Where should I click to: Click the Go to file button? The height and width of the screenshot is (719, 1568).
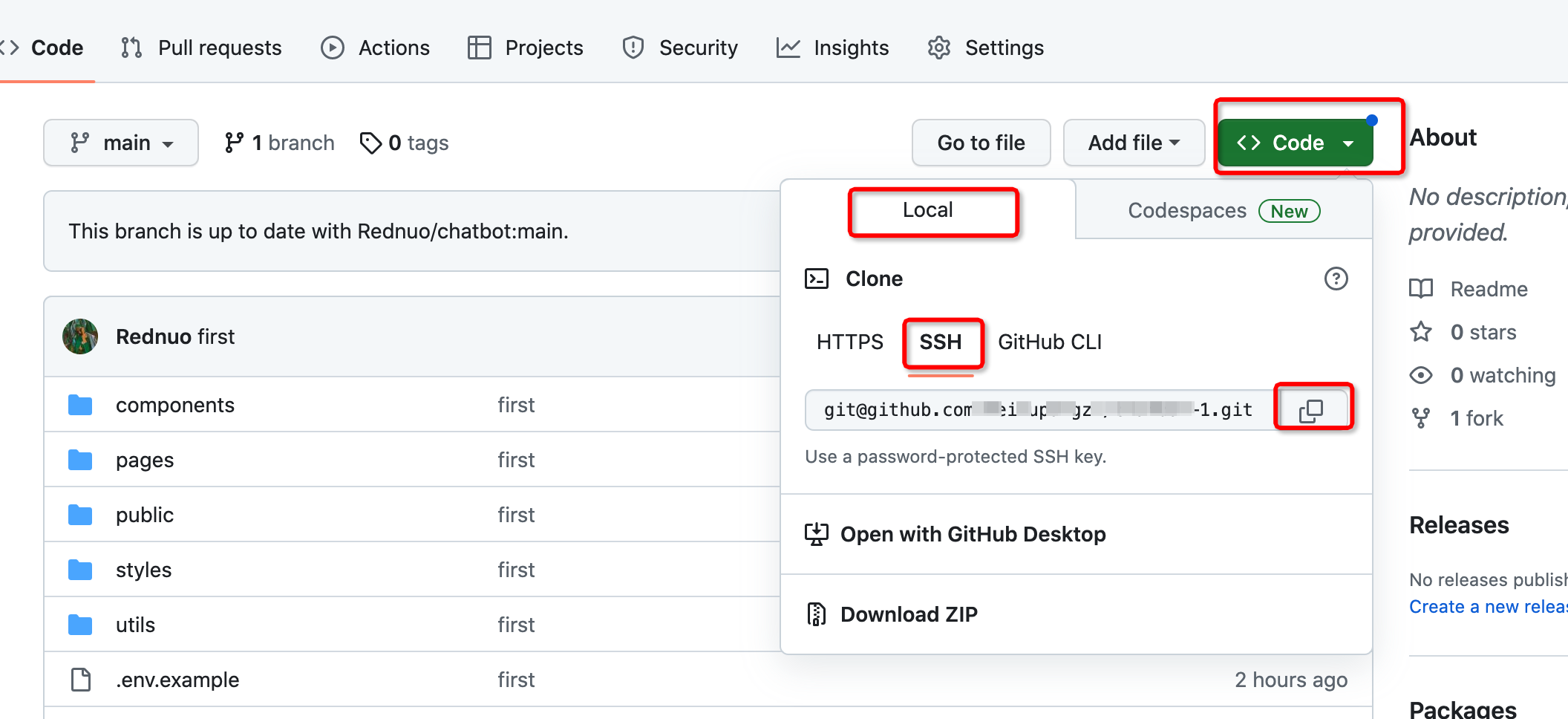981,143
